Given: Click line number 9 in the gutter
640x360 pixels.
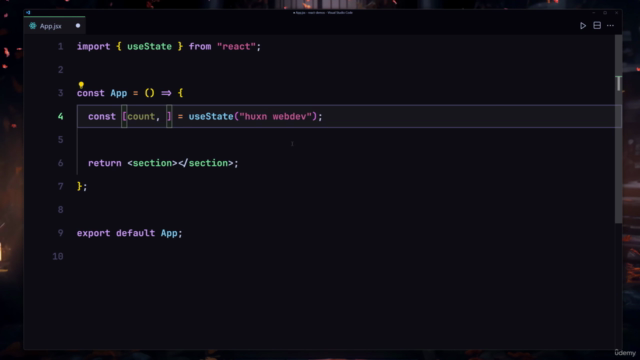Looking at the screenshot, I should 60,233.
